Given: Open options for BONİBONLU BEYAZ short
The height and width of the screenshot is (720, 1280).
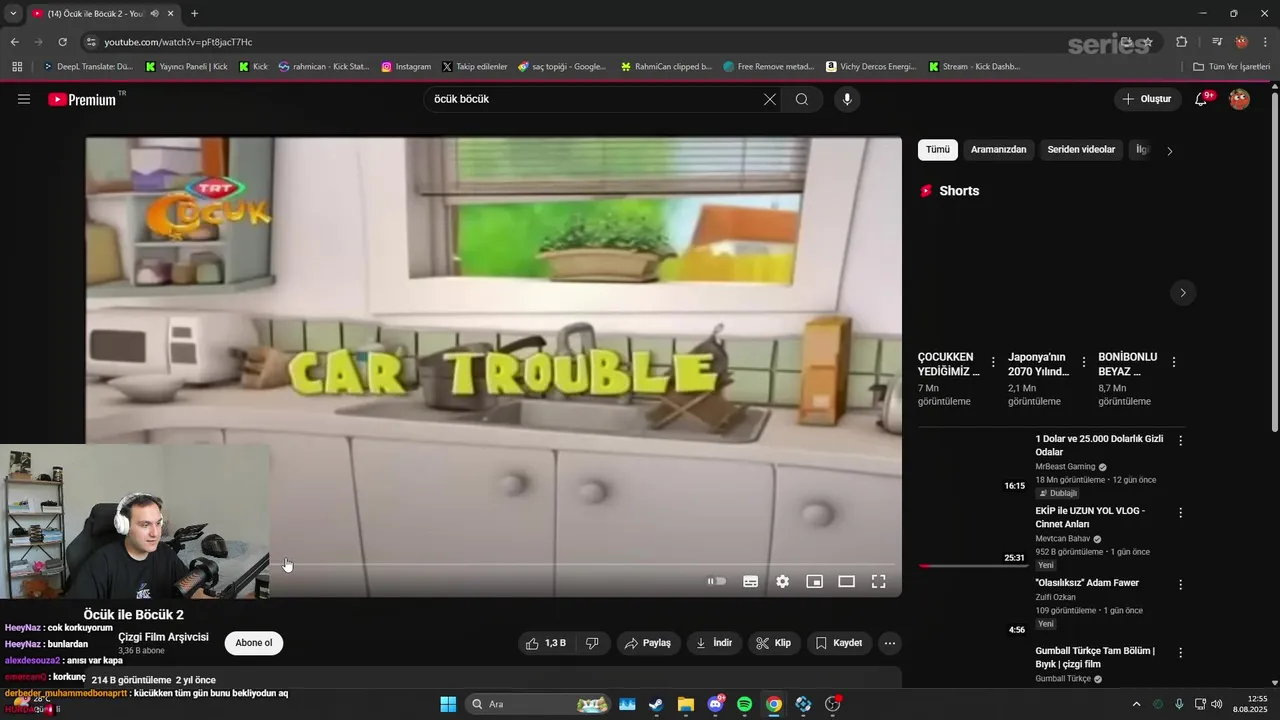Looking at the screenshot, I should pos(1173,362).
